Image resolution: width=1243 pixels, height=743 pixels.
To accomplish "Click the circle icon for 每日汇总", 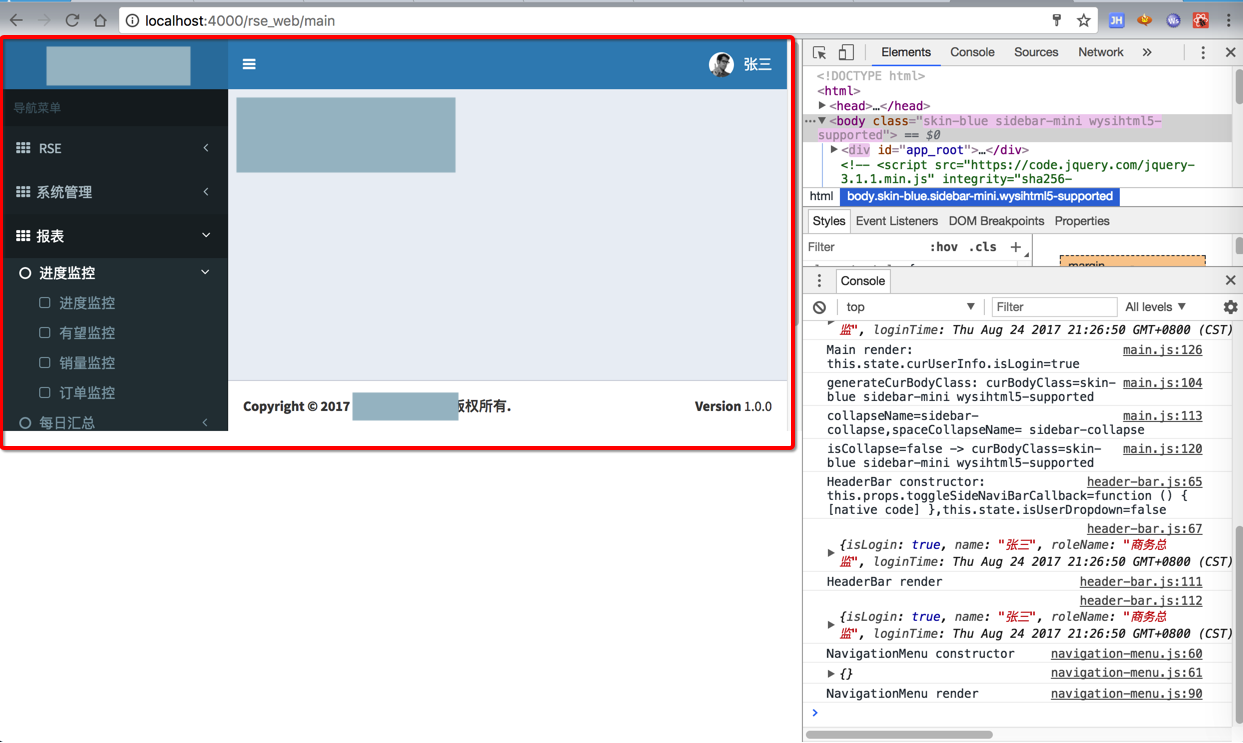I will [25, 423].
